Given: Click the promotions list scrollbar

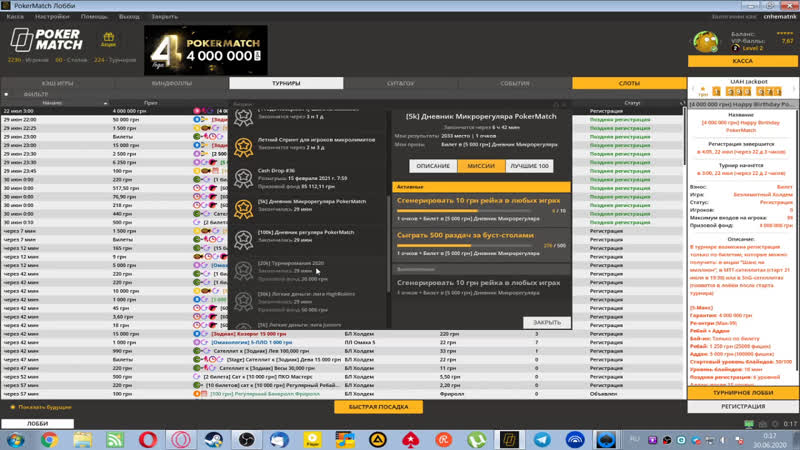Looking at the screenshot, I should [389, 243].
